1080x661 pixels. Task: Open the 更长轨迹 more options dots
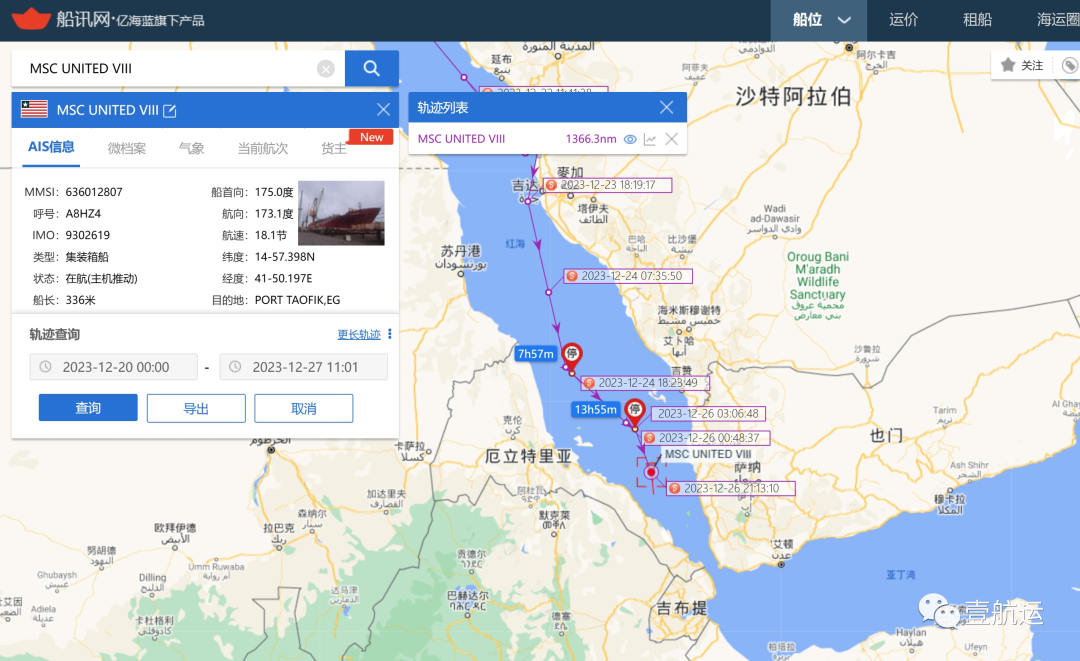coord(390,334)
